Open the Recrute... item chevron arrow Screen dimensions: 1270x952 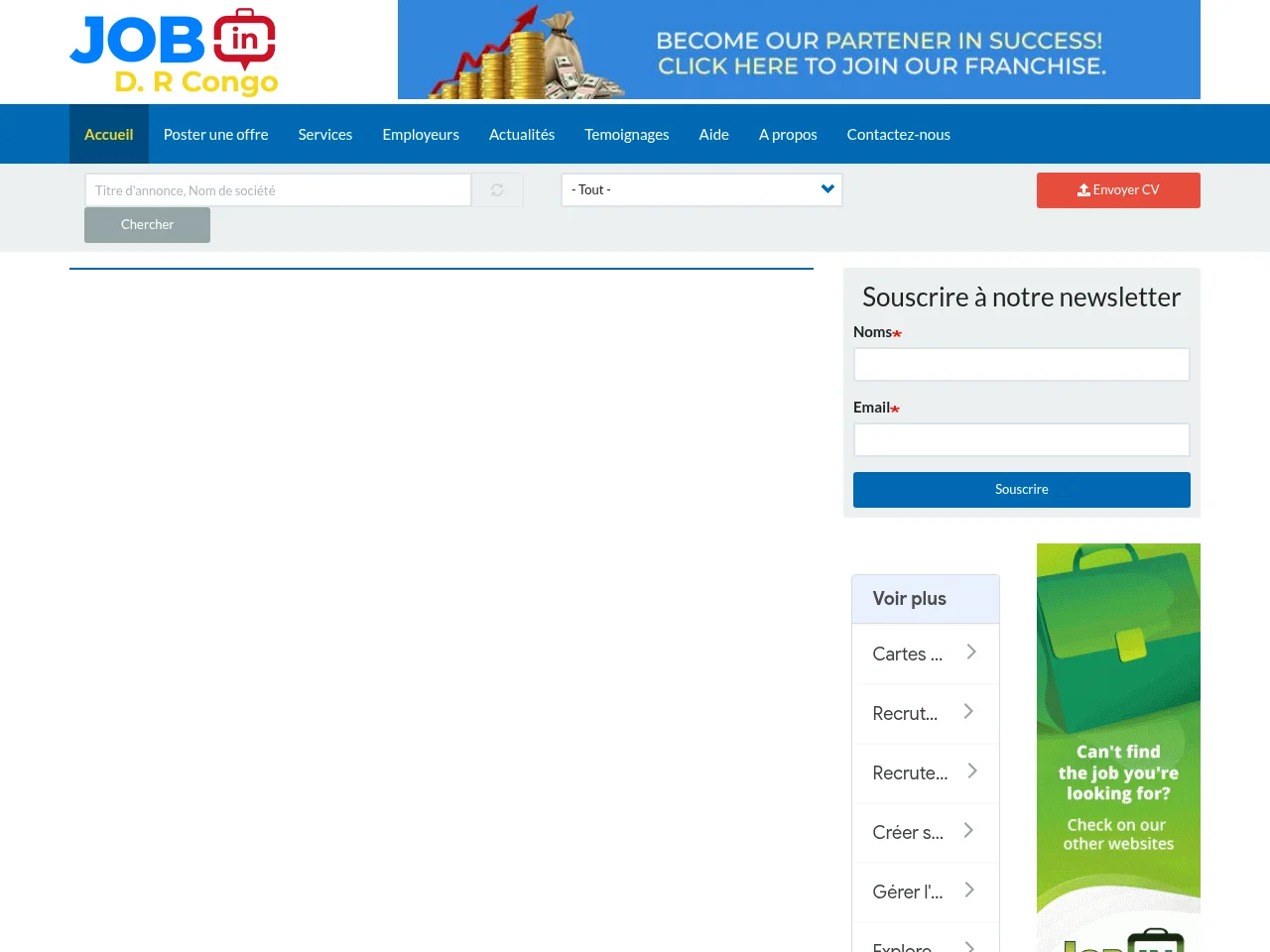pyautogui.click(x=972, y=771)
